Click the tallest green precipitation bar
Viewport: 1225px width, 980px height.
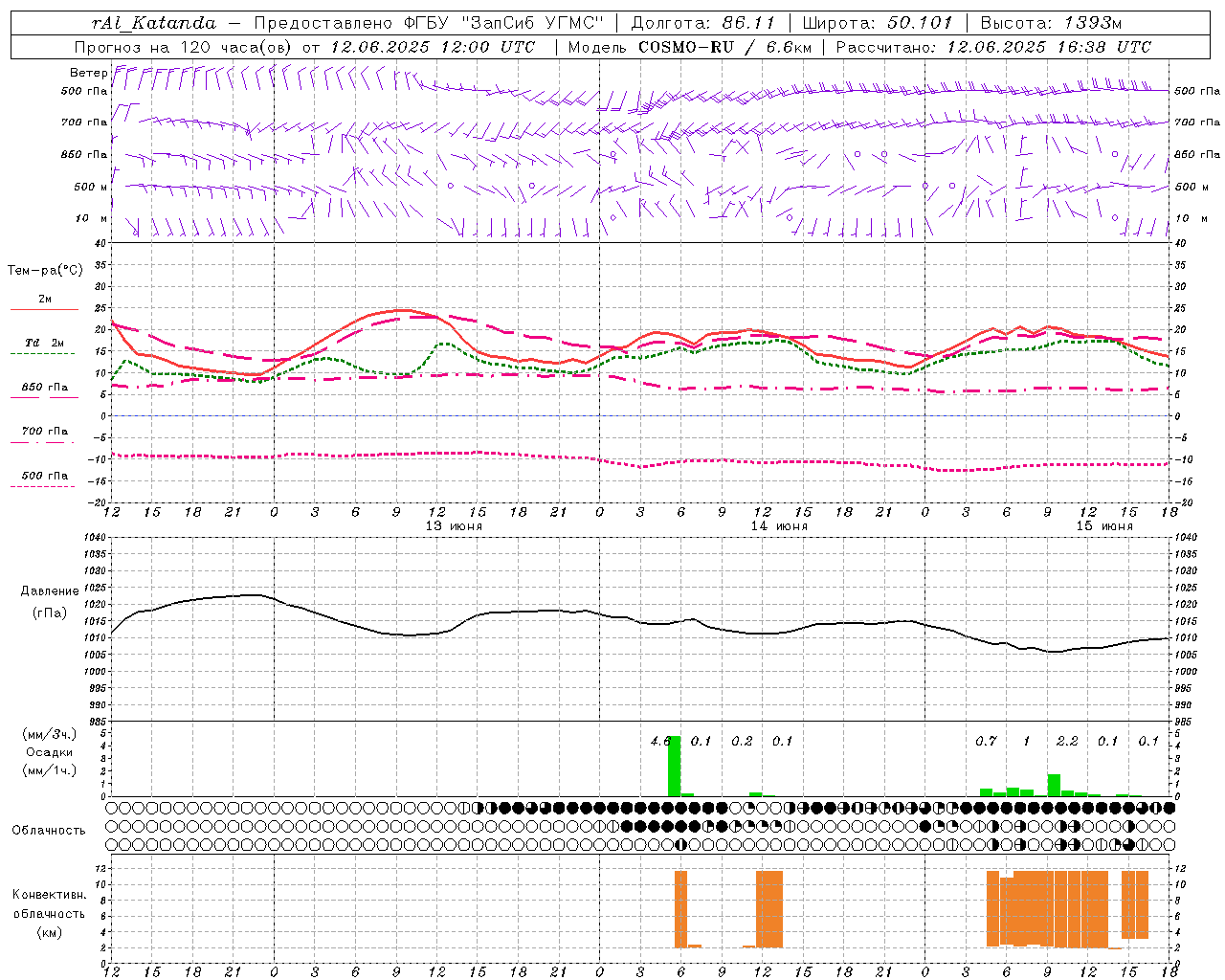[674, 766]
